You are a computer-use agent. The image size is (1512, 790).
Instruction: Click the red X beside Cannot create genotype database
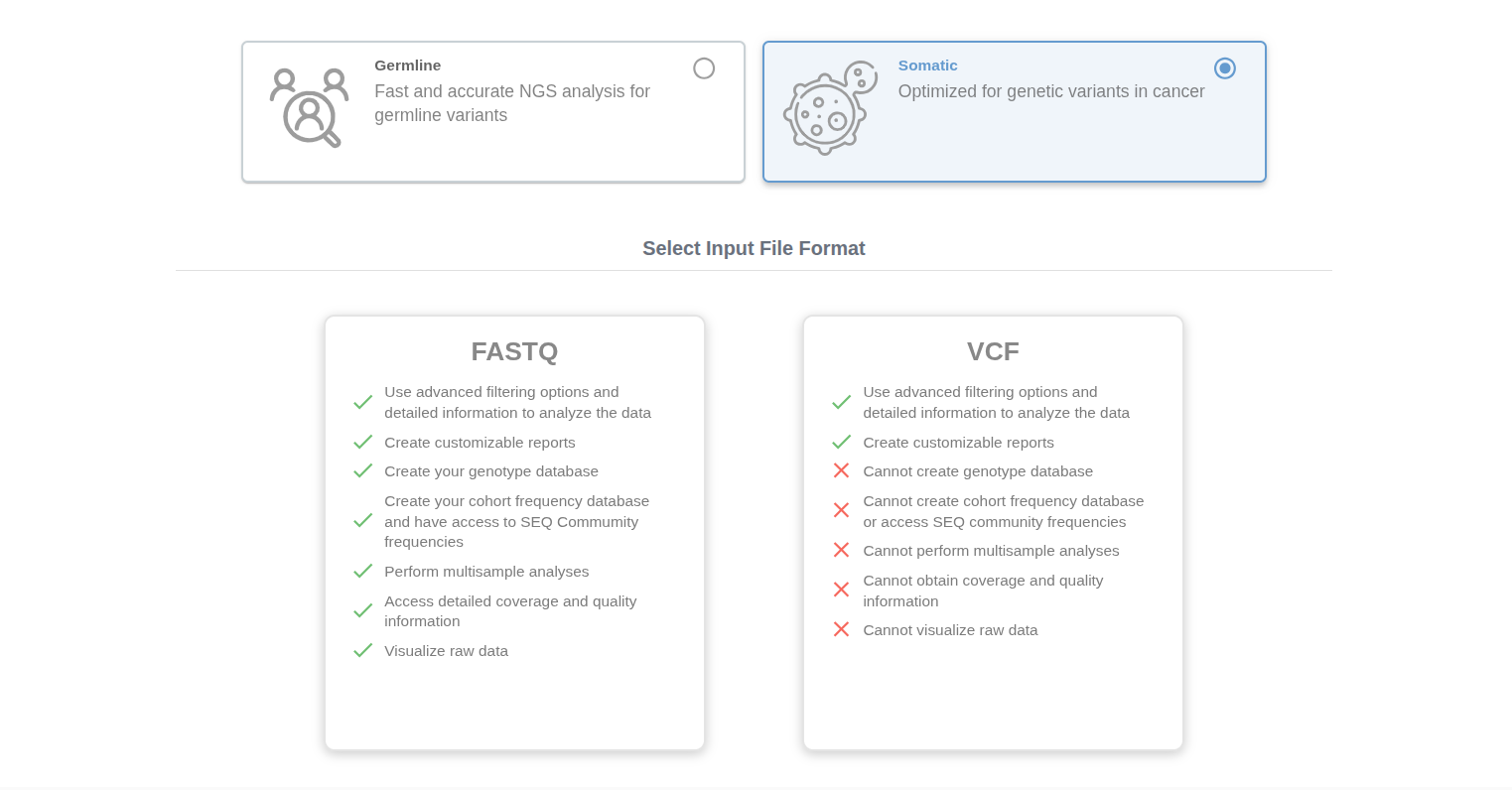click(842, 470)
